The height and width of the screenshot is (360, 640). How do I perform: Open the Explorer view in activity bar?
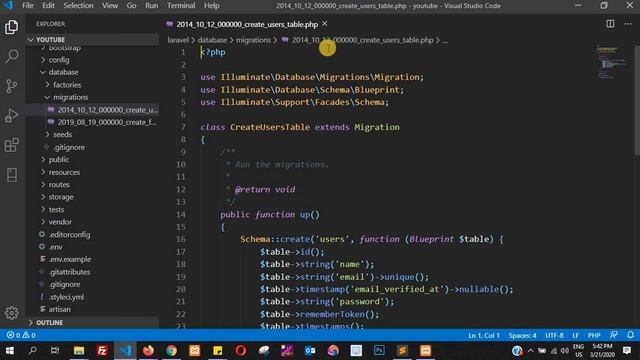(x=11, y=27)
